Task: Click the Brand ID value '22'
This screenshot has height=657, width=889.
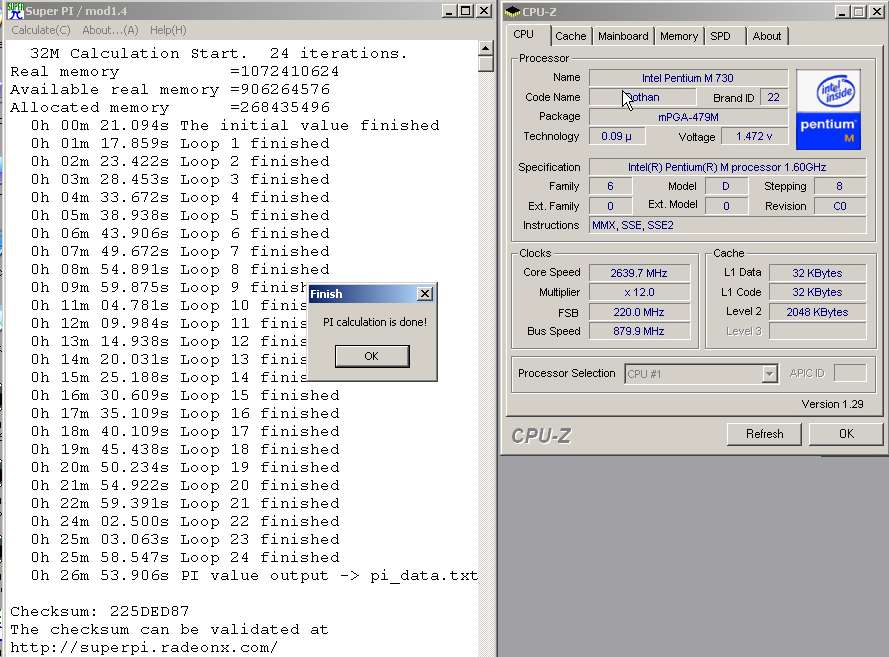Action: [773, 97]
